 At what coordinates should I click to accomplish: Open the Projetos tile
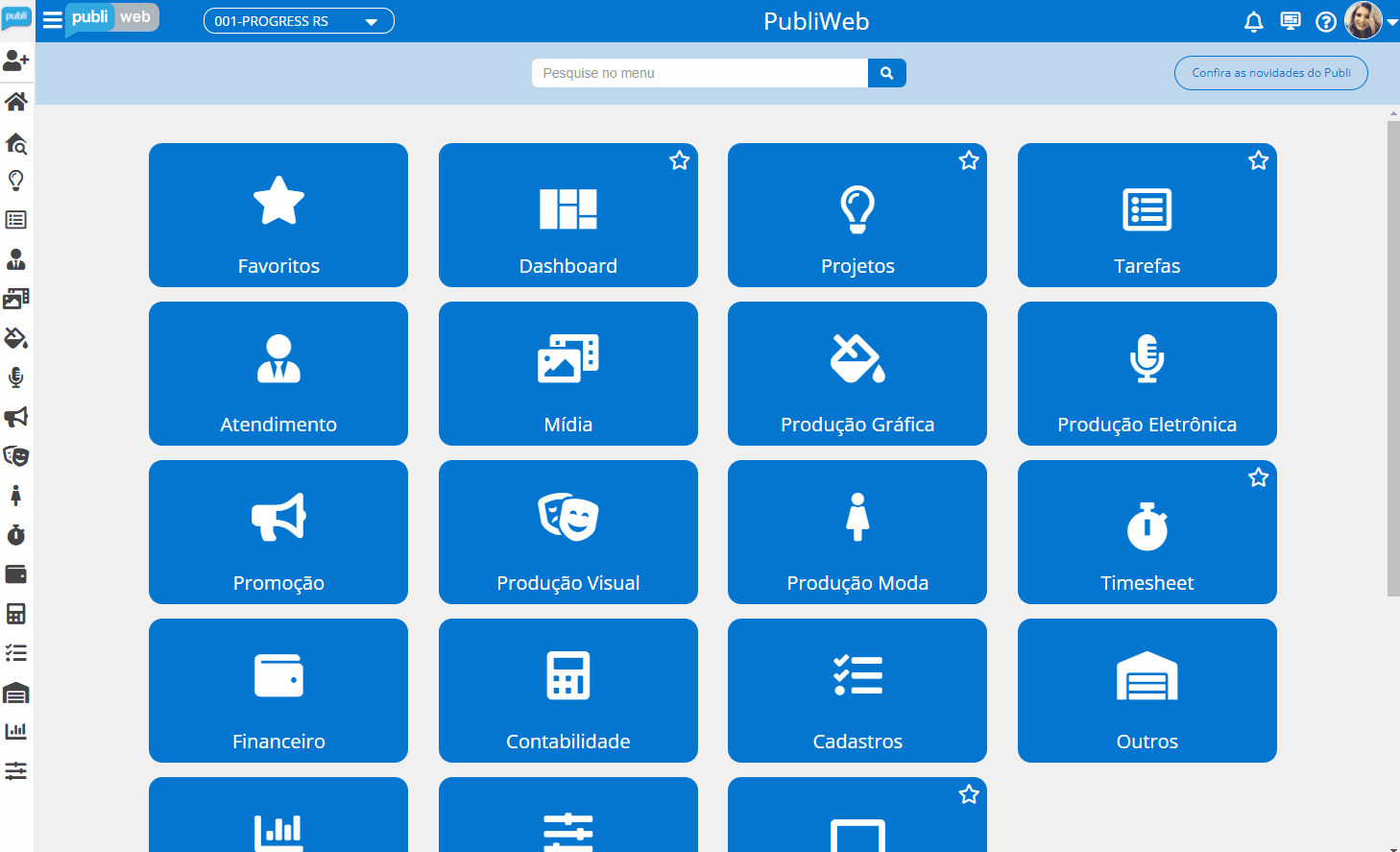click(857, 215)
